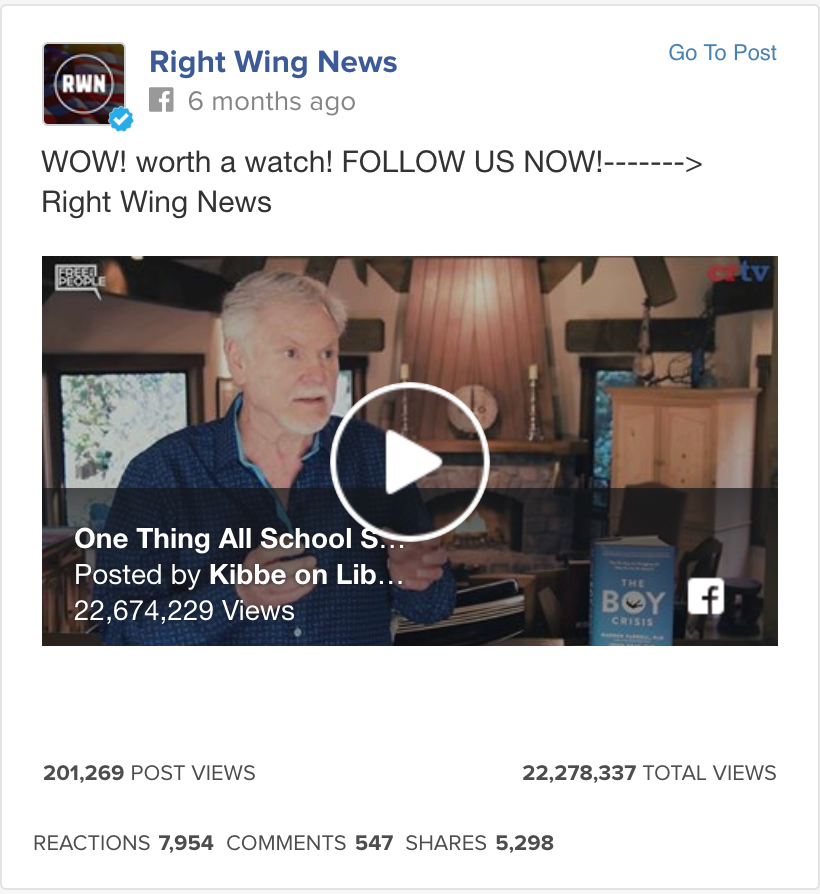Click Posted by Kibbe on Lib text
The width and height of the screenshot is (820, 894).
click(x=239, y=575)
